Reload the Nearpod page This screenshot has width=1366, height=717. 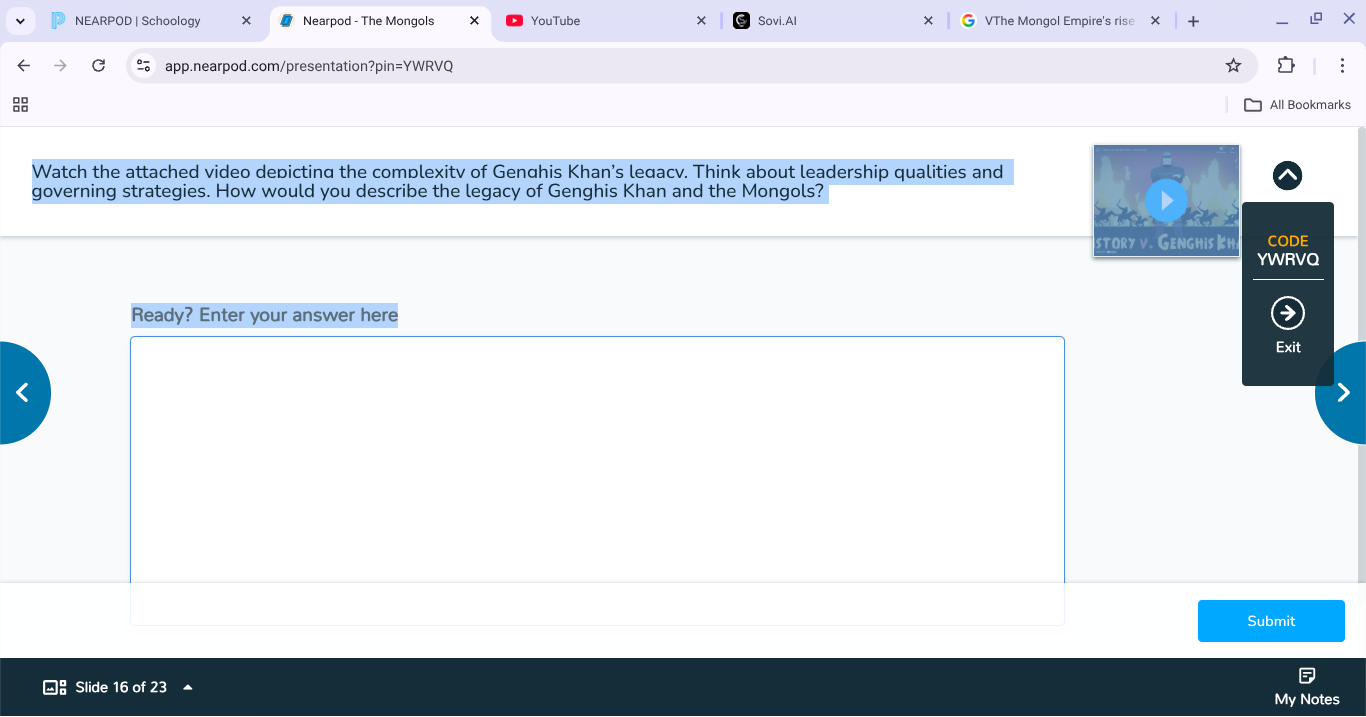coord(98,66)
